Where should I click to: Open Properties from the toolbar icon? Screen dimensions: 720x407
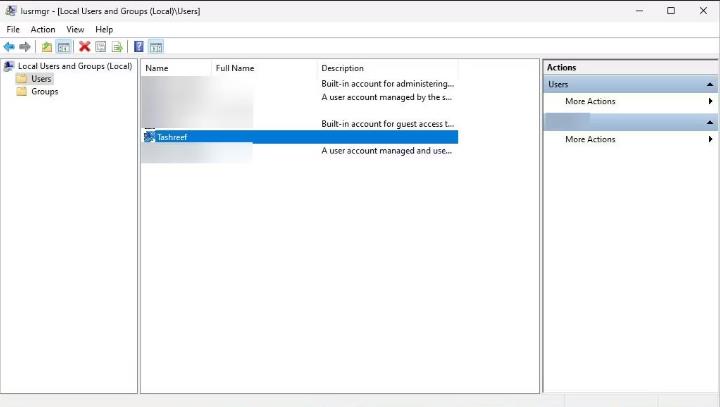100,47
